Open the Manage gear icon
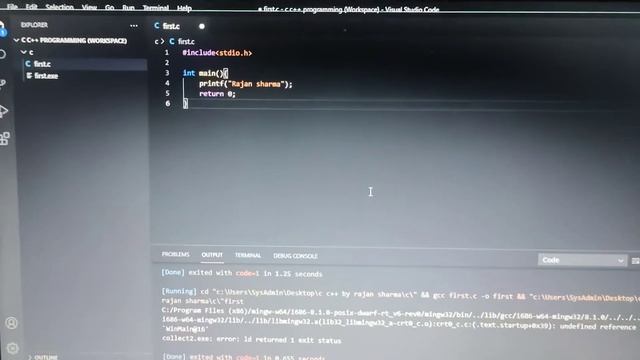This screenshot has width=640, height=360. [x=12, y=348]
